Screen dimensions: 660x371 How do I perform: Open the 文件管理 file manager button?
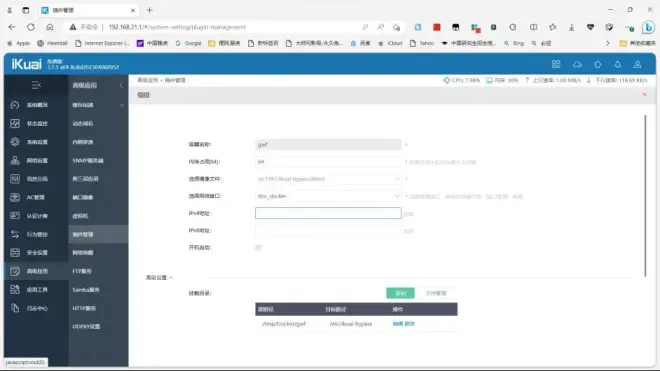[x=436, y=293]
